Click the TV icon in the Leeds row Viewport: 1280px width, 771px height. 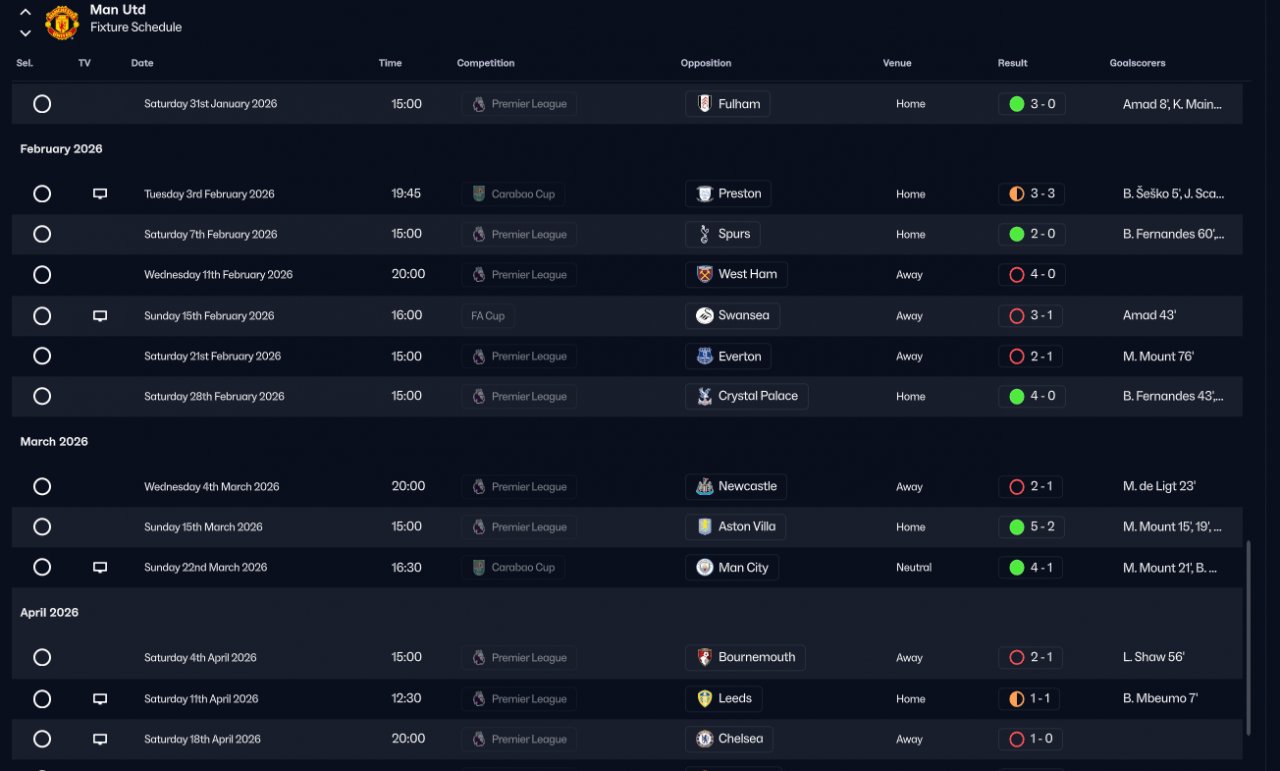click(100, 699)
